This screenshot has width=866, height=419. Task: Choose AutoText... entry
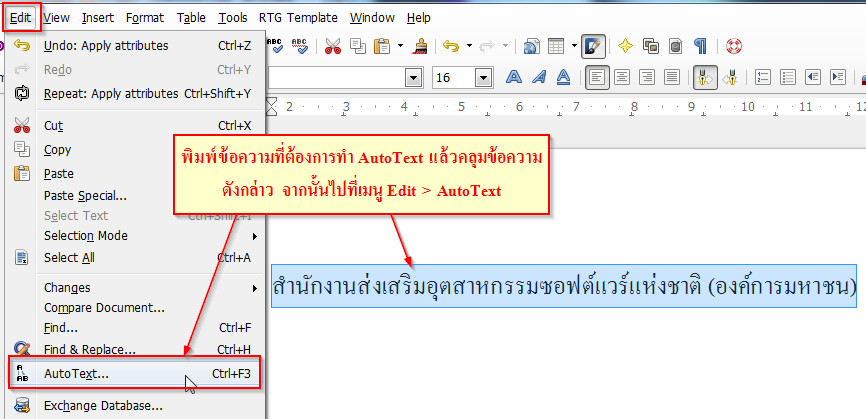[x=135, y=374]
